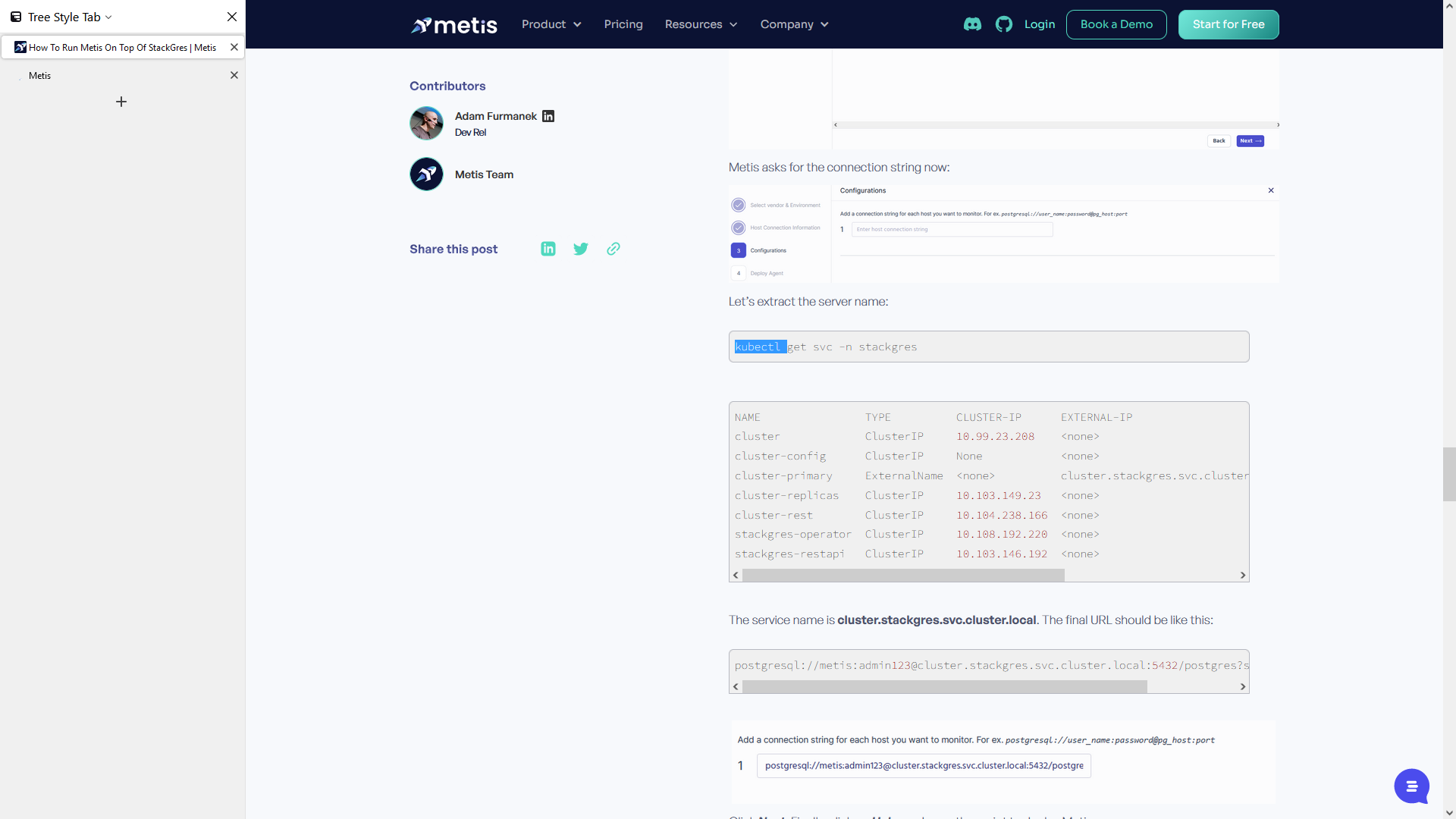Open the chat widget bubble
This screenshot has width=1456, height=819.
tap(1411, 786)
